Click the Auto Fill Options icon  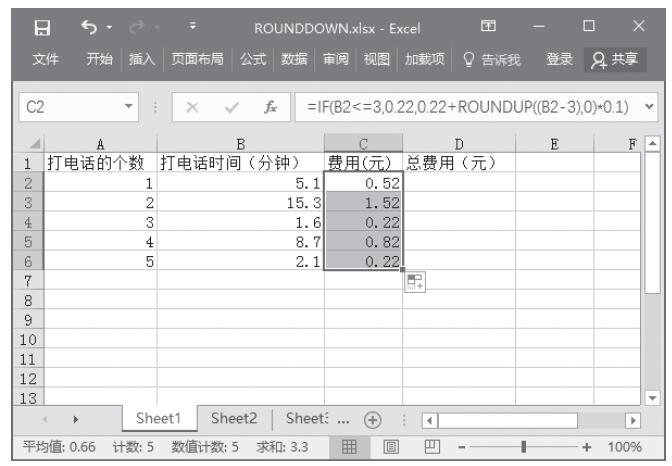coord(414,285)
